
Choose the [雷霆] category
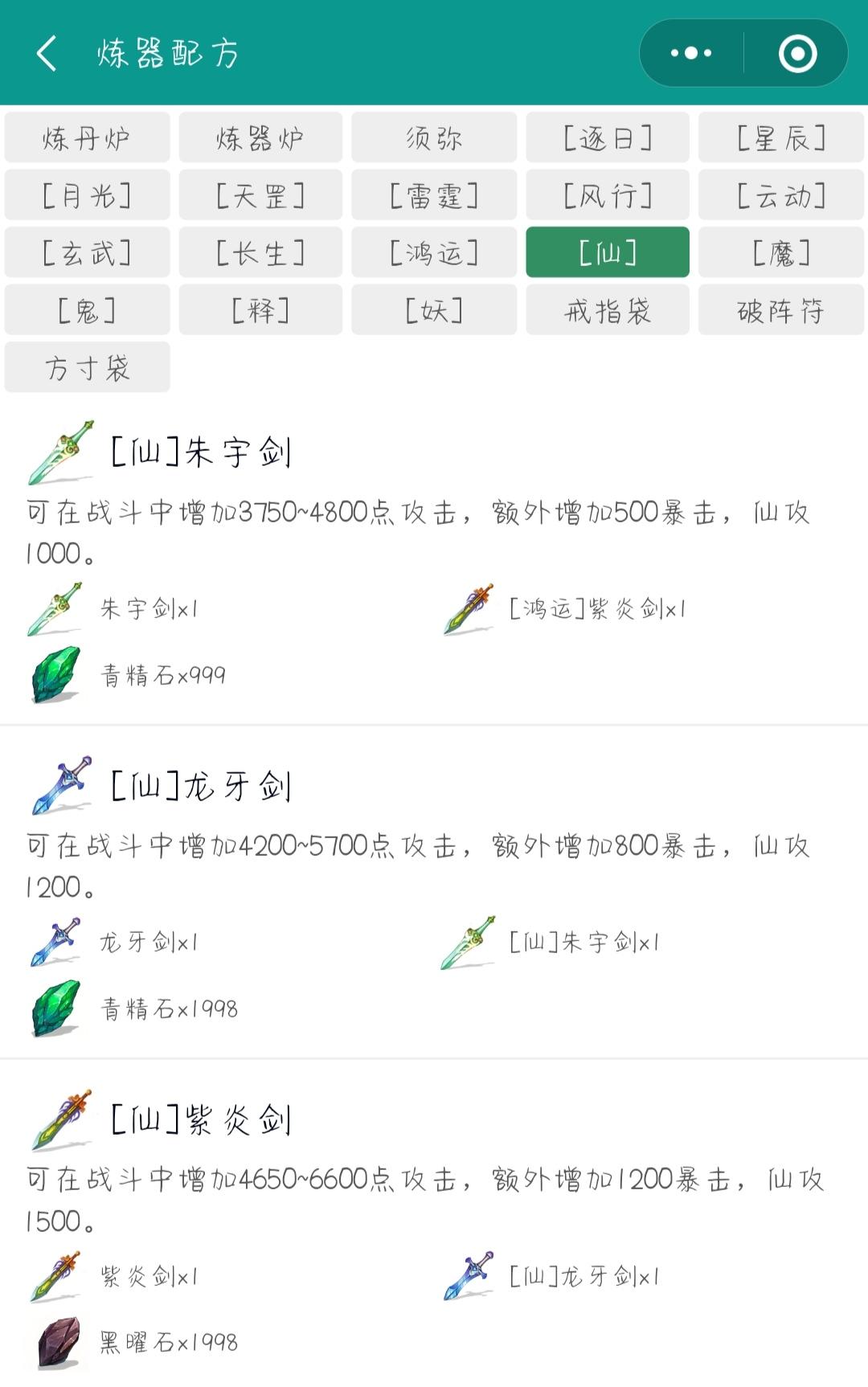tap(434, 194)
